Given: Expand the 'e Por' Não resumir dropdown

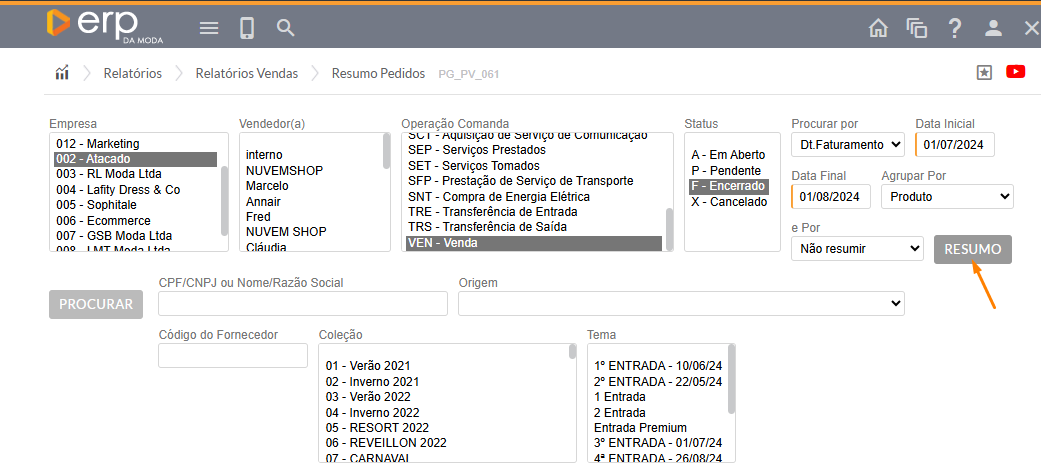Looking at the screenshot, I should point(856,248).
